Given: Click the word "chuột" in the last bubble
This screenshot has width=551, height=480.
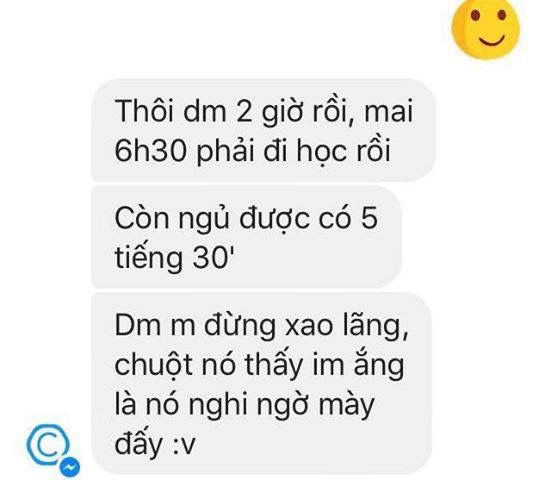Looking at the screenshot, I should (x=154, y=365).
